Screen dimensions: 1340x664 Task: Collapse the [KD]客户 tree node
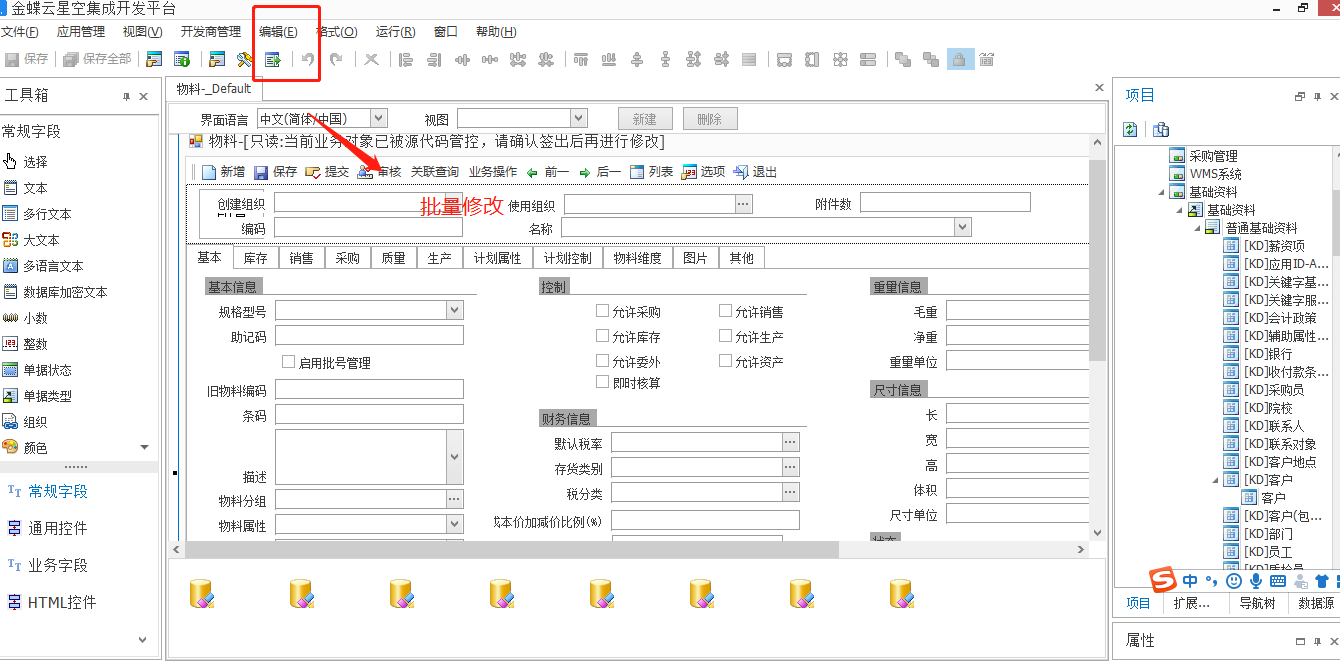pos(1215,480)
